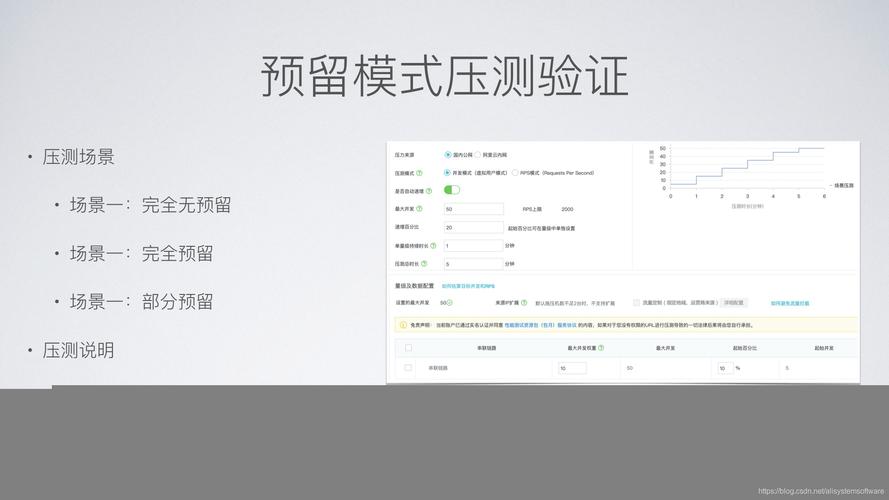Open the 如何避免流量控制 link

click(790, 303)
